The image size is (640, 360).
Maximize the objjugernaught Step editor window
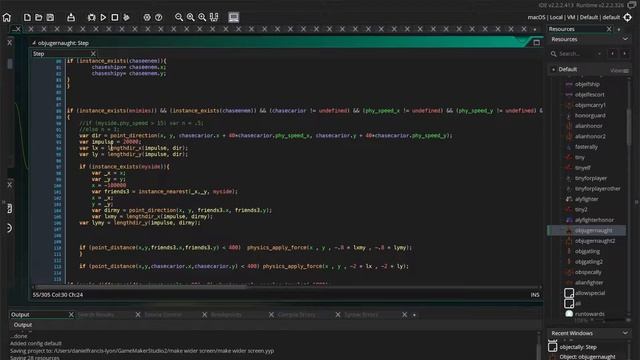point(536,43)
